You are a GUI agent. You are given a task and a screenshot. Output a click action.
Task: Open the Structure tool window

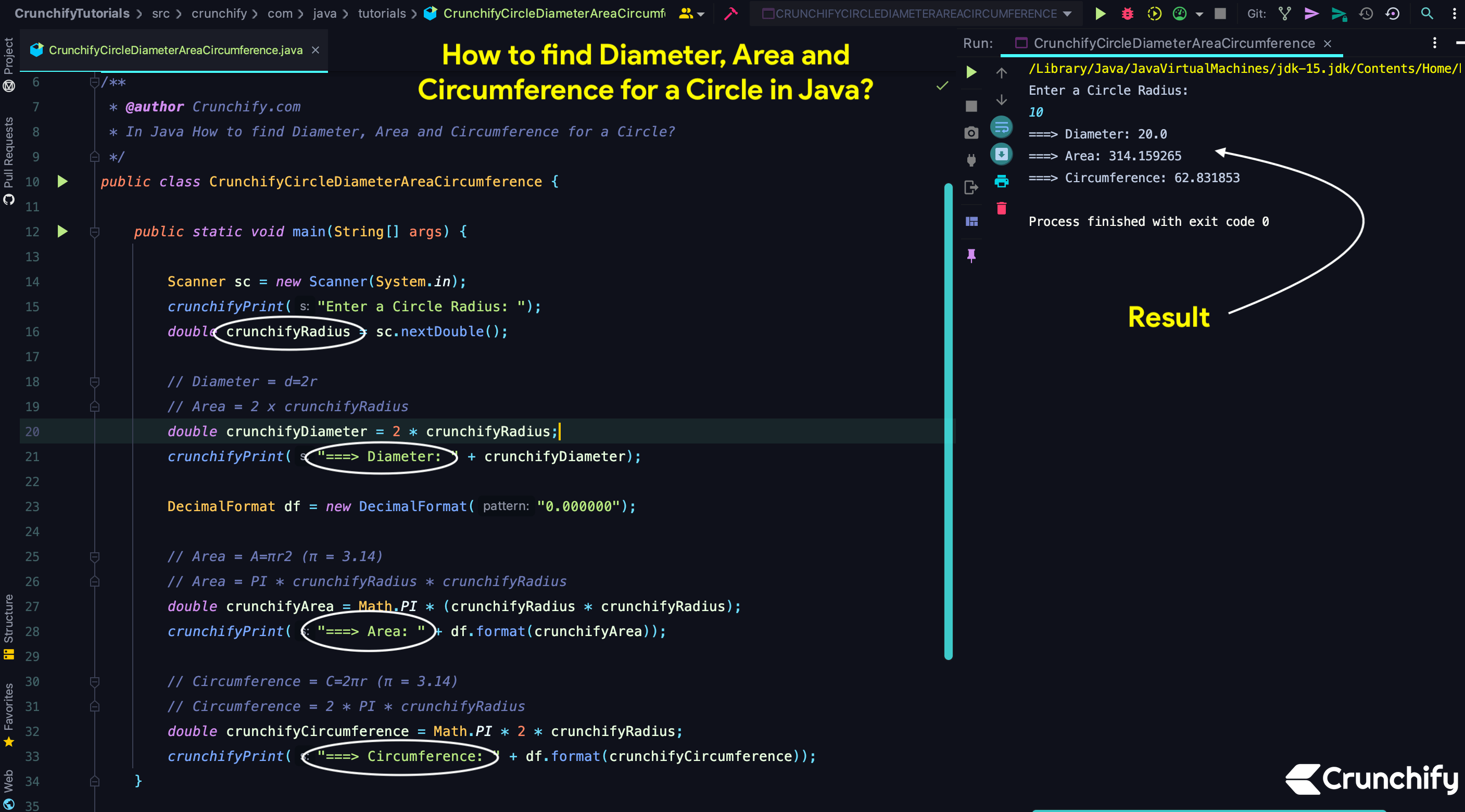pyautogui.click(x=8, y=626)
